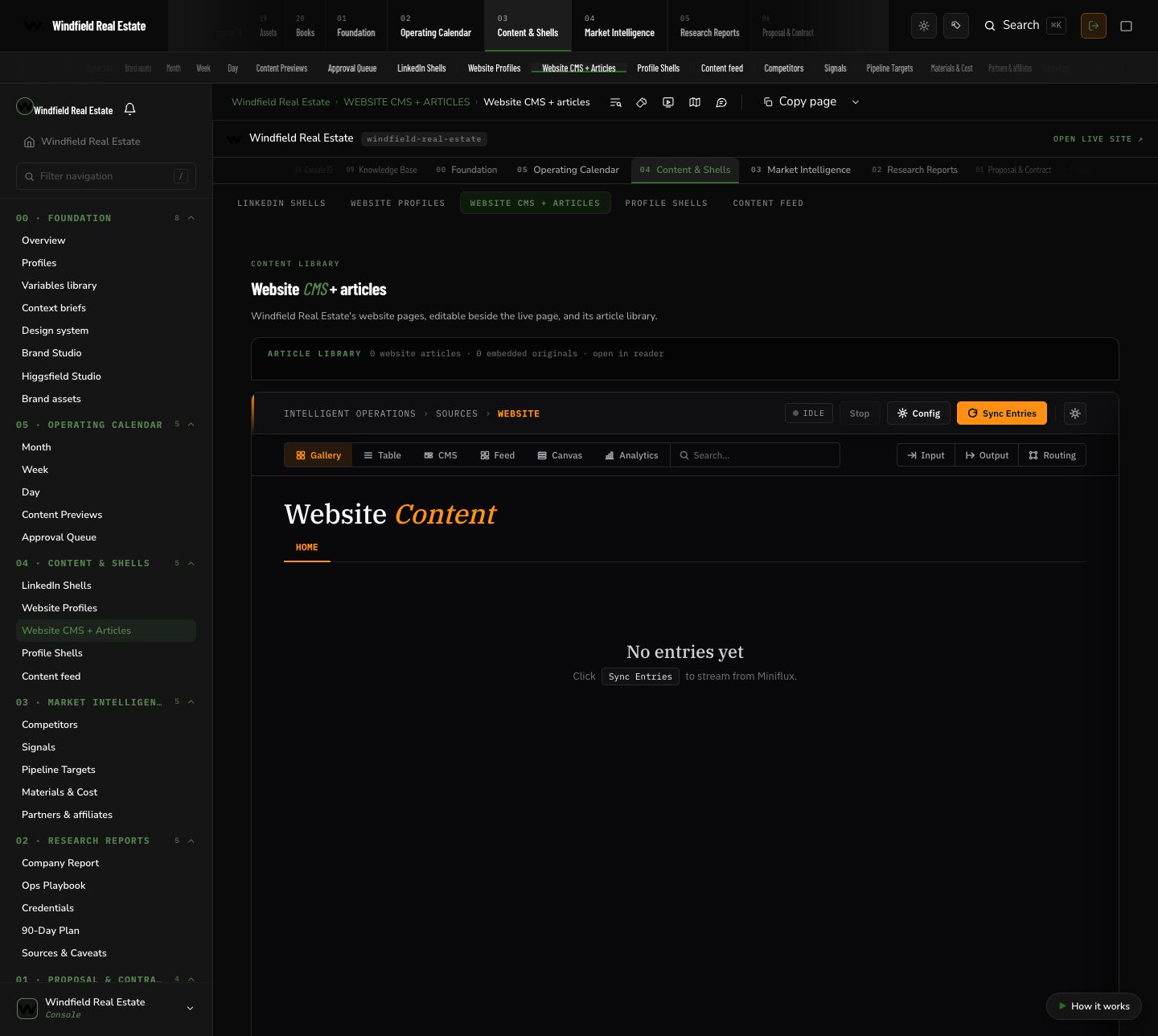The width and height of the screenshot is (1158, 1036).
Task: Click the orange Sync Entries button
Action: click(x=1002, y=413)
